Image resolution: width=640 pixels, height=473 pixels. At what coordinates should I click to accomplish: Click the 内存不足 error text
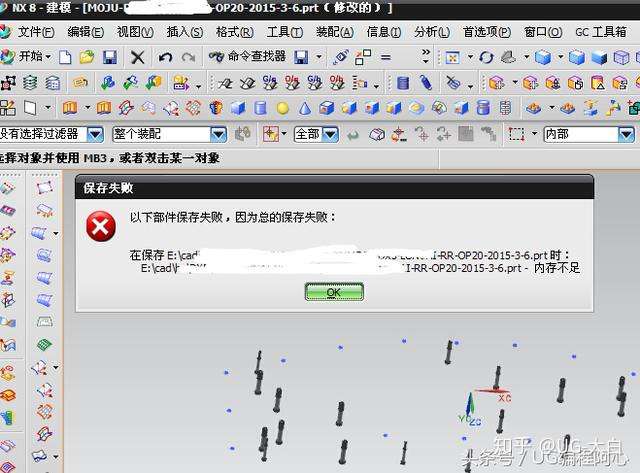click(557, 268)
